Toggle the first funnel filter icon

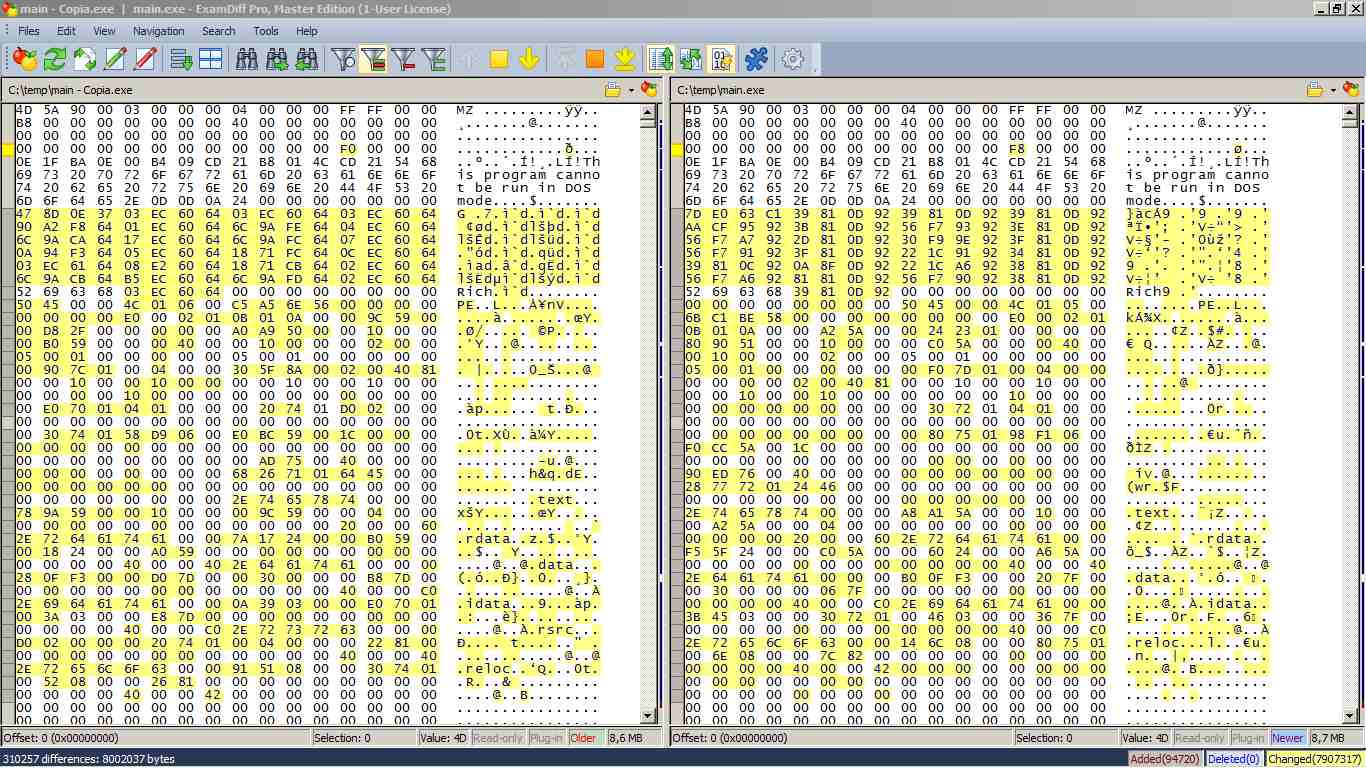point(343,59)
